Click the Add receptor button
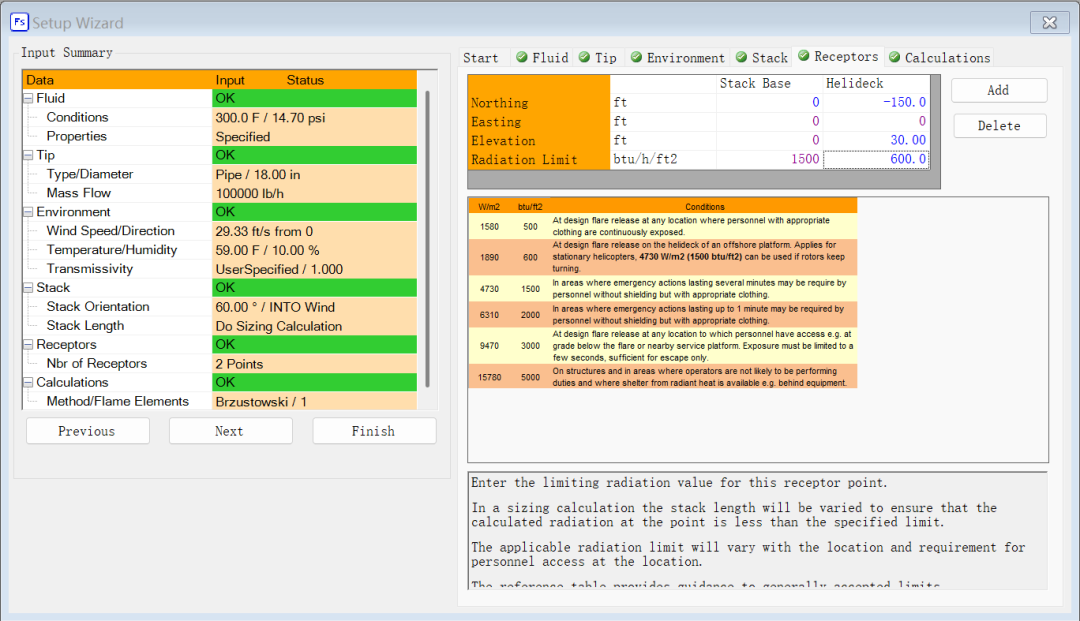Image resolution: width=1080 pixels, height=621 pixels. (x=999, y=90)
